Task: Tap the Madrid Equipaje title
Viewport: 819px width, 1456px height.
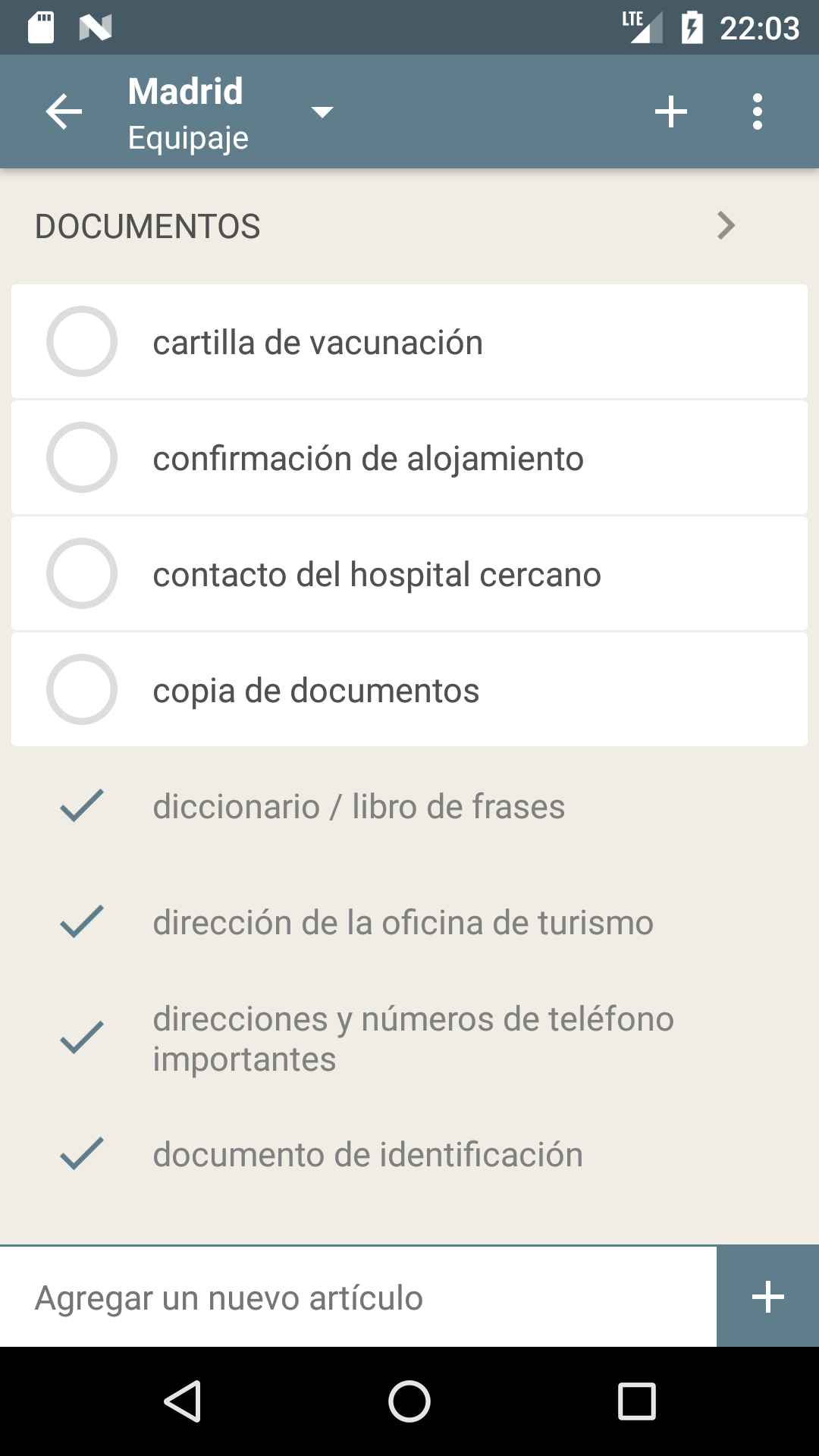Action: coord(187,112)
